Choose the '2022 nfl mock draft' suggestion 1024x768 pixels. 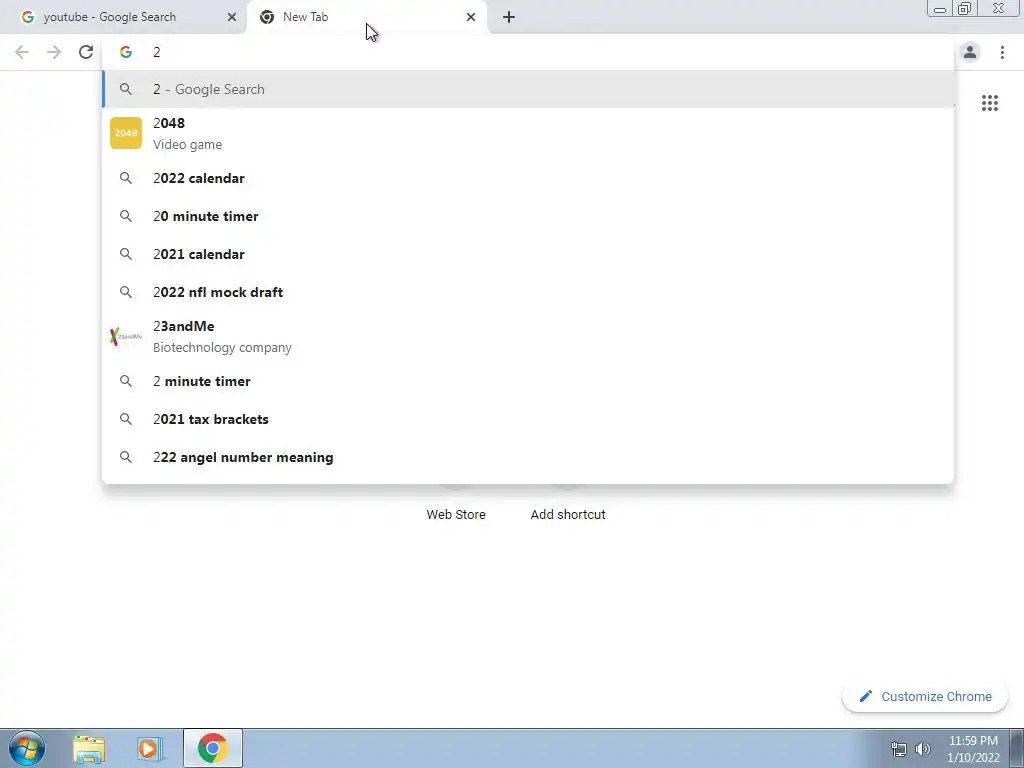coord(528,292)
